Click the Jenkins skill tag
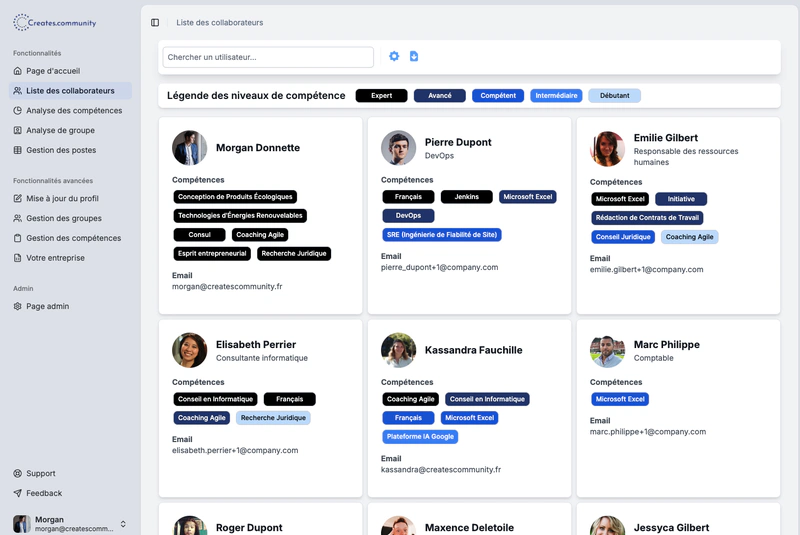Image resolution: width=800 pixels, height=535 pixels. coord(466,197)
